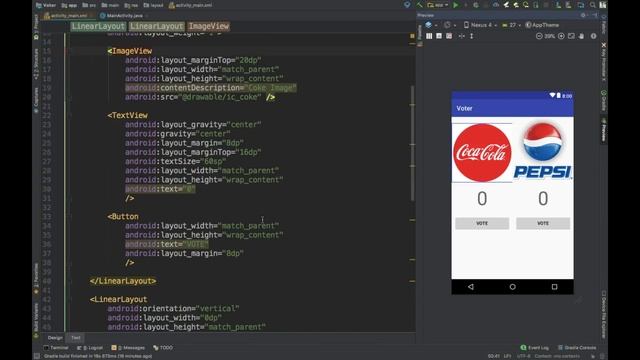The height and width of the screenshot is (360, 640).
Task: Click the <Button tag in code
Action: tap(123, 217)
